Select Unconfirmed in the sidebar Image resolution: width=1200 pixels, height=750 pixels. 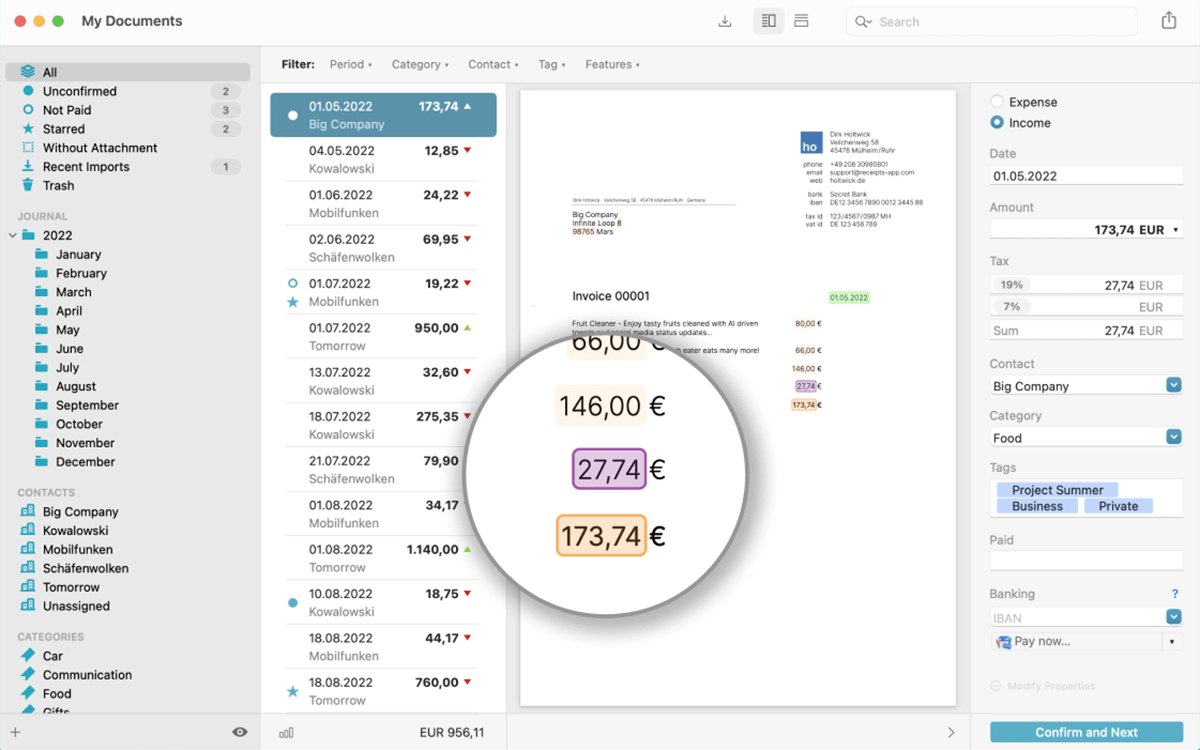pos(80,91)
